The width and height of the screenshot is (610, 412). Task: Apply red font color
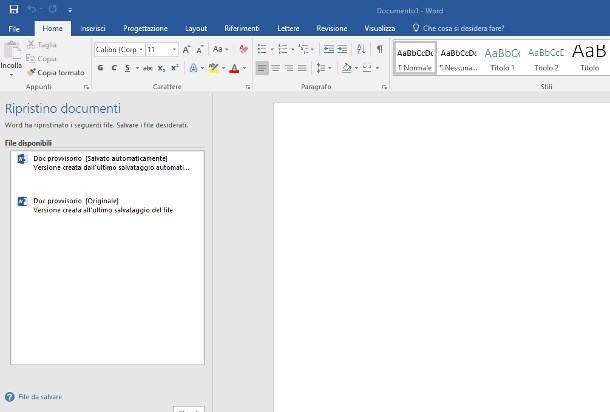(x=234, y=68)
